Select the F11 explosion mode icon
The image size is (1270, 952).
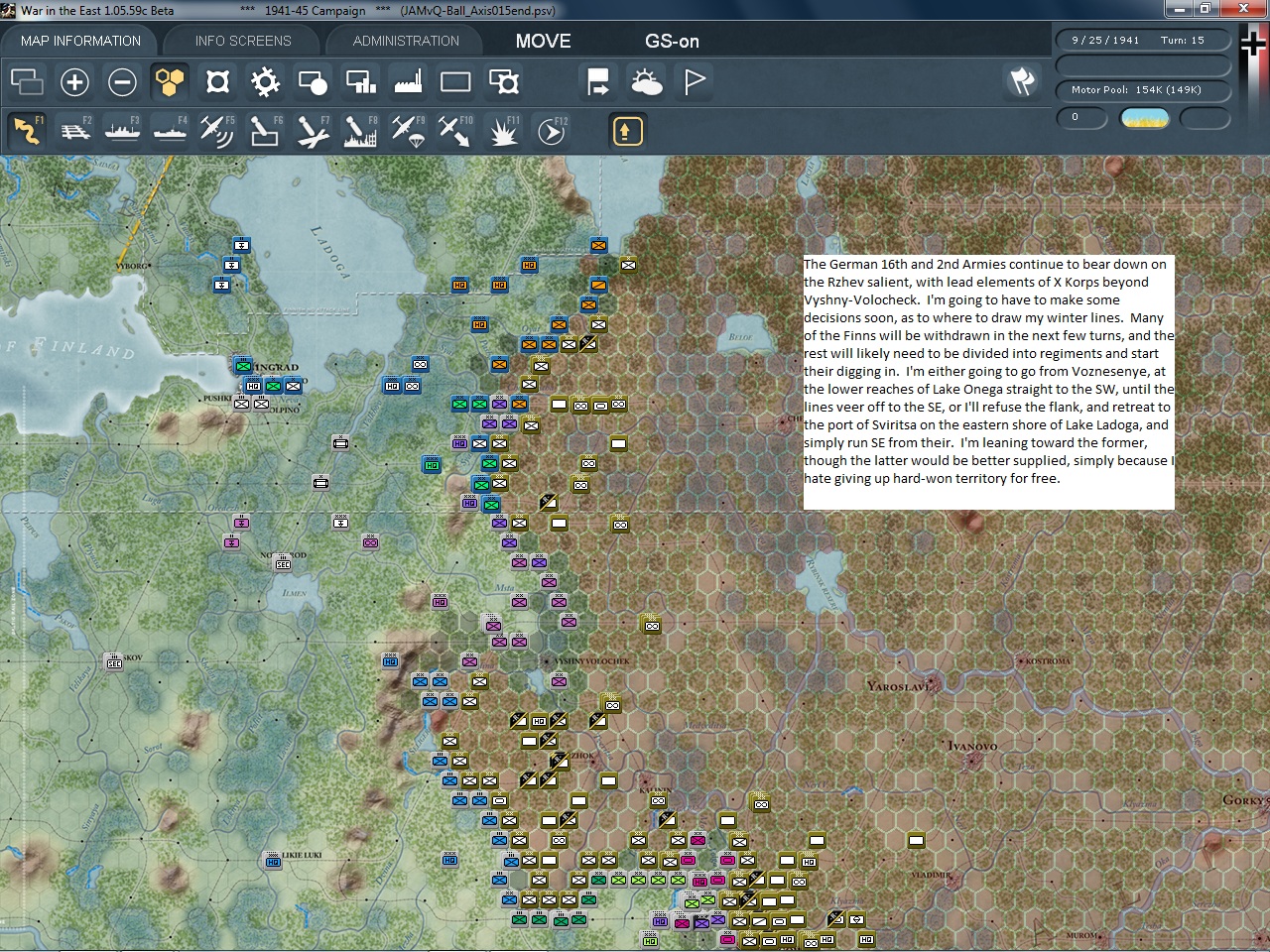504,130
